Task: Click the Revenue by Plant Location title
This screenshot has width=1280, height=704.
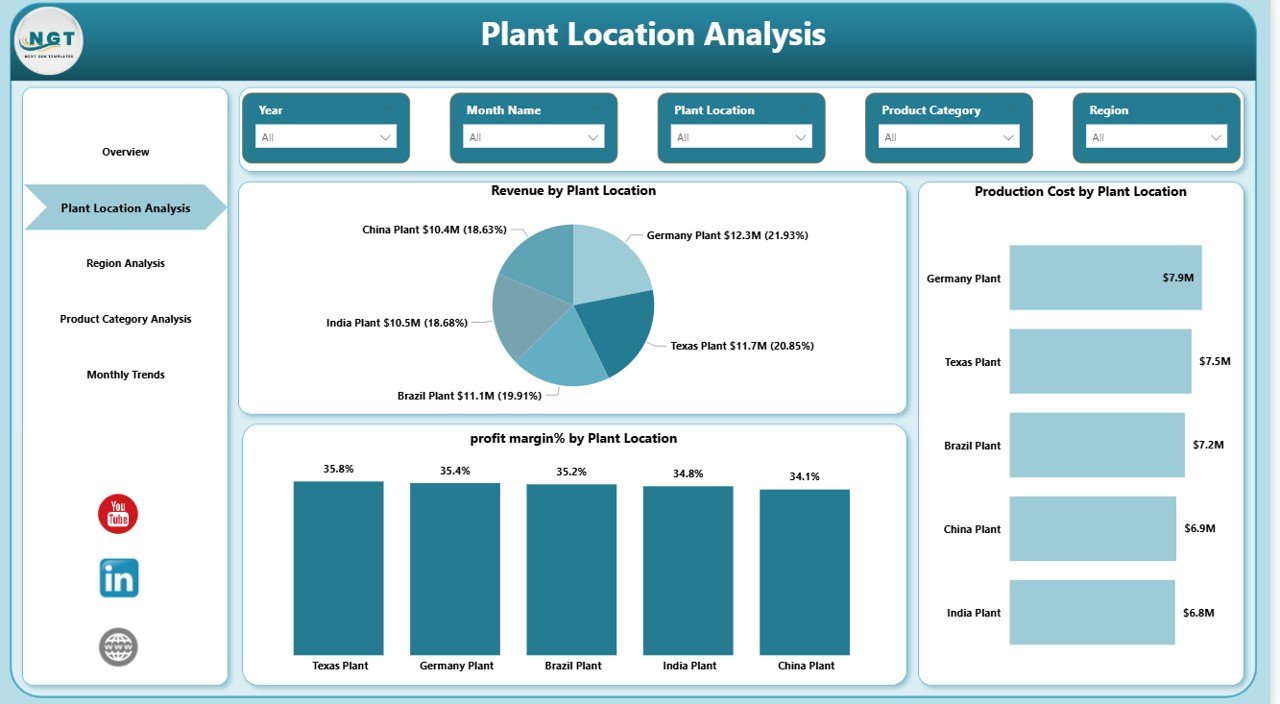Action: [x=572, y=190]
